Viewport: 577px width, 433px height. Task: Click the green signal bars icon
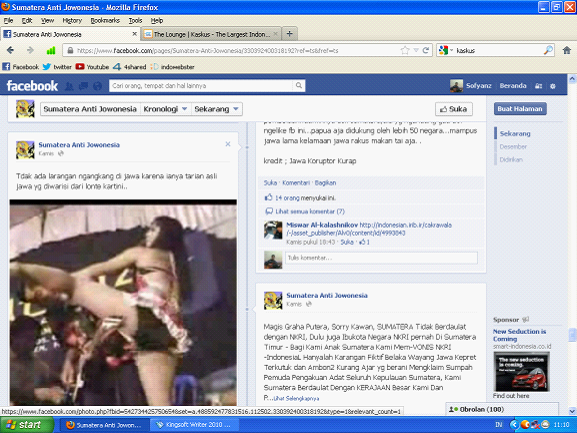click(x=51, y=50)
